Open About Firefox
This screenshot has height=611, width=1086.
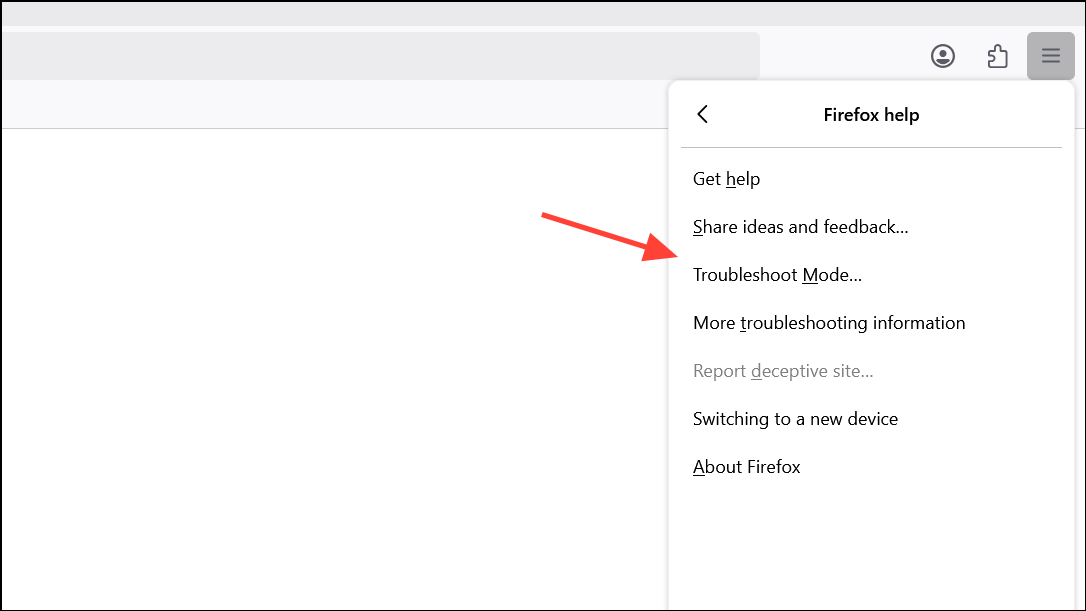pos(746,467)
